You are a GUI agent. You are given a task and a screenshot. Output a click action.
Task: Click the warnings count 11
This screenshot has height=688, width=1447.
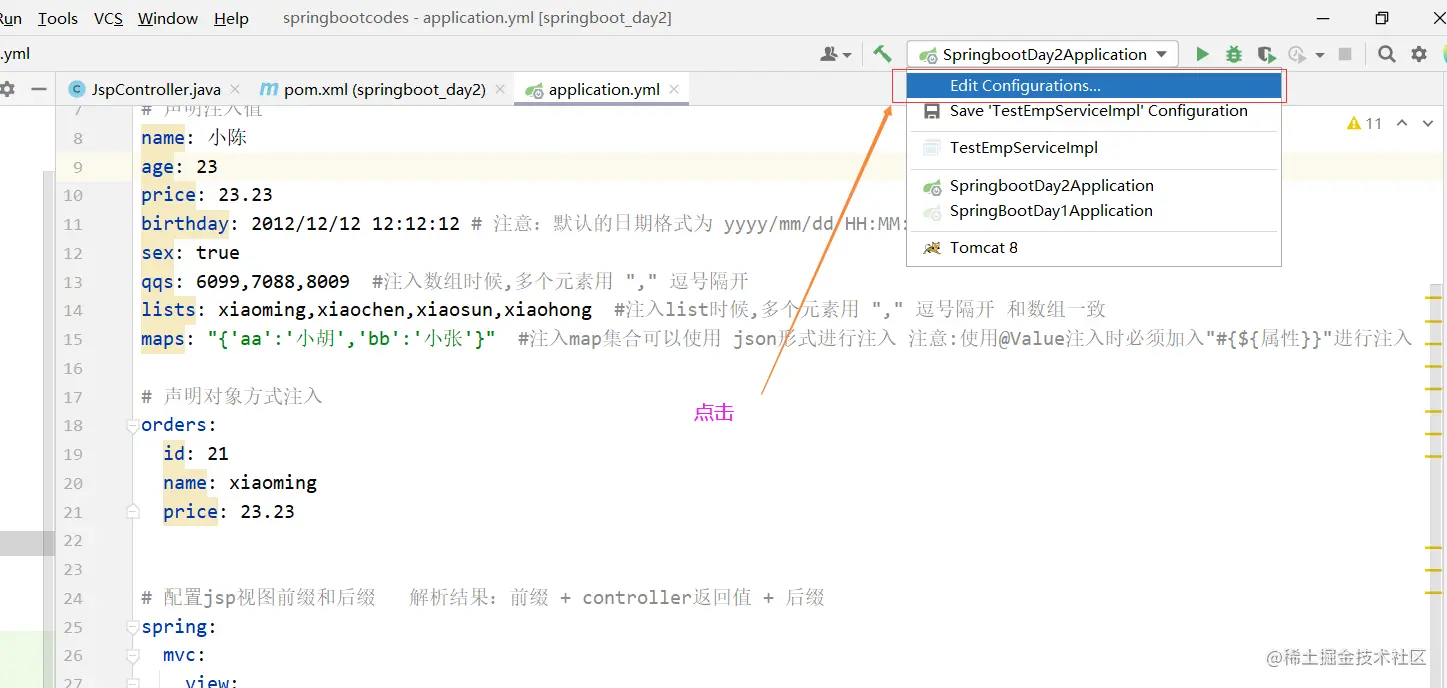[1374, 123]
